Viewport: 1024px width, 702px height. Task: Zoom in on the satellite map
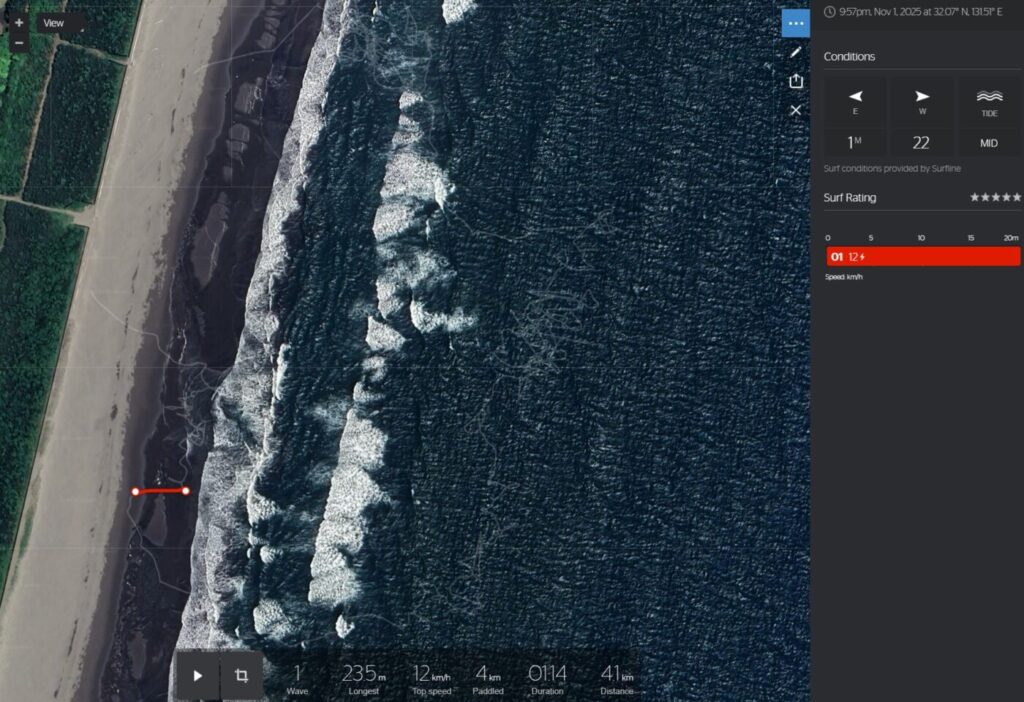point(19,22)
